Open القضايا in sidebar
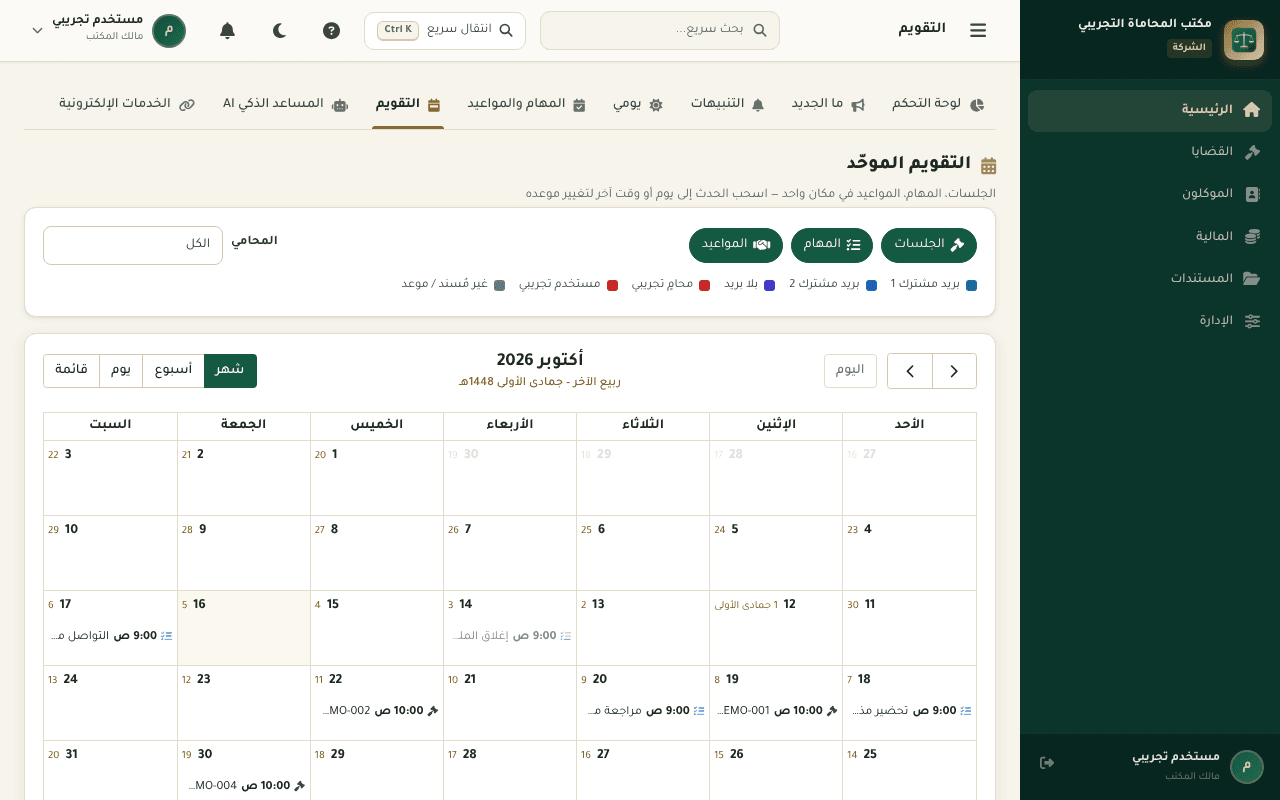 click(x=1150, y=152)
